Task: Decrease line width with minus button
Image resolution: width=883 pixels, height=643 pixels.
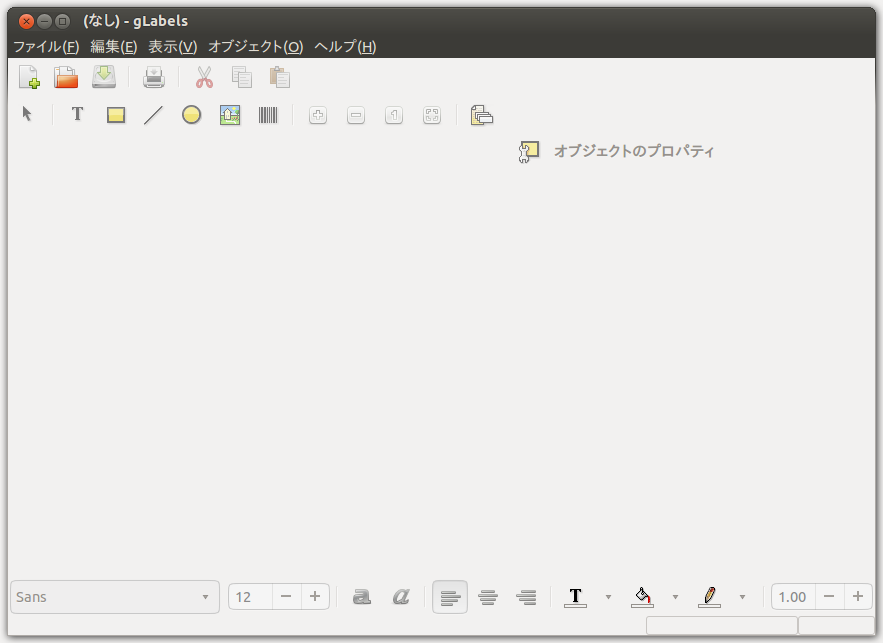Action: coord(829,597)
